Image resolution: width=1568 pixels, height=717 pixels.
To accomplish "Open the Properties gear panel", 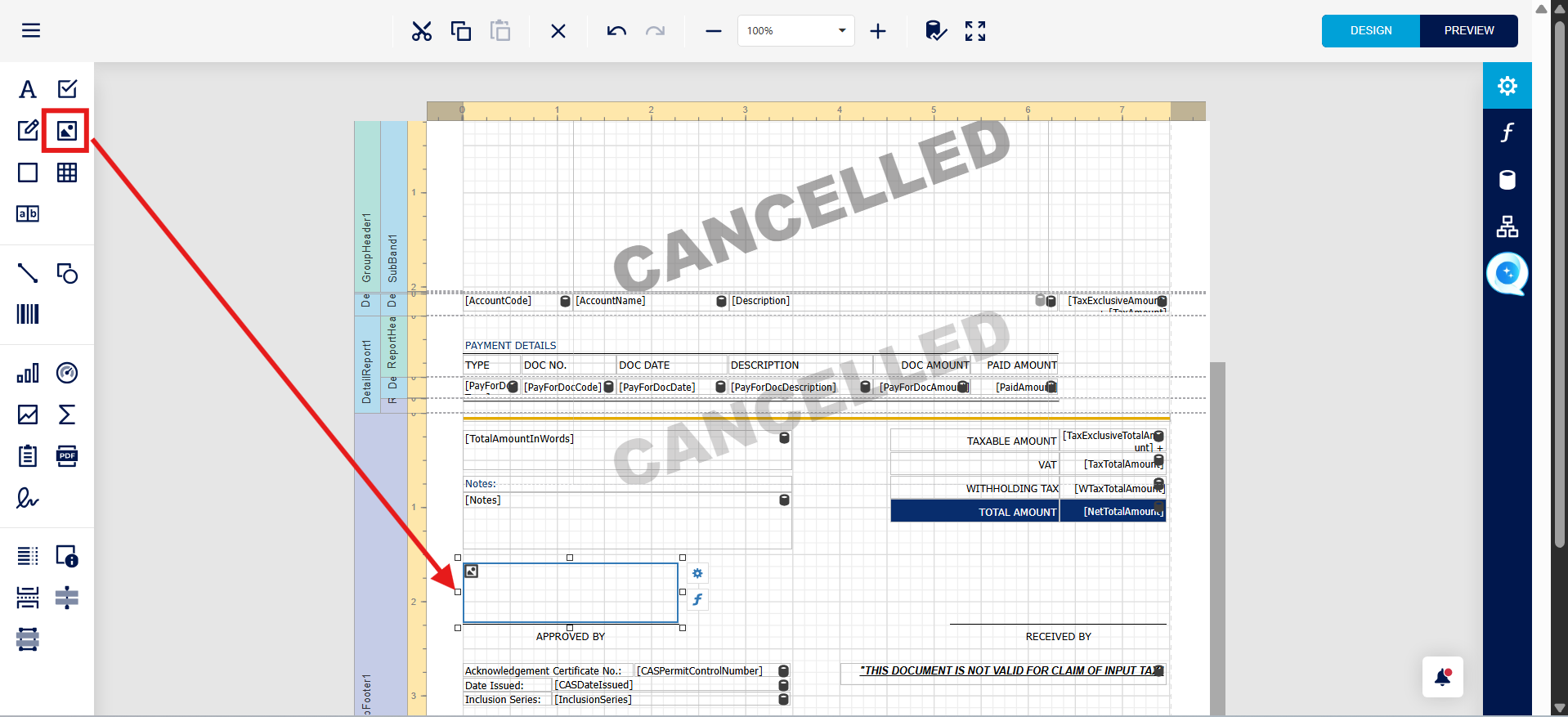I will (x=1508, y=86).
